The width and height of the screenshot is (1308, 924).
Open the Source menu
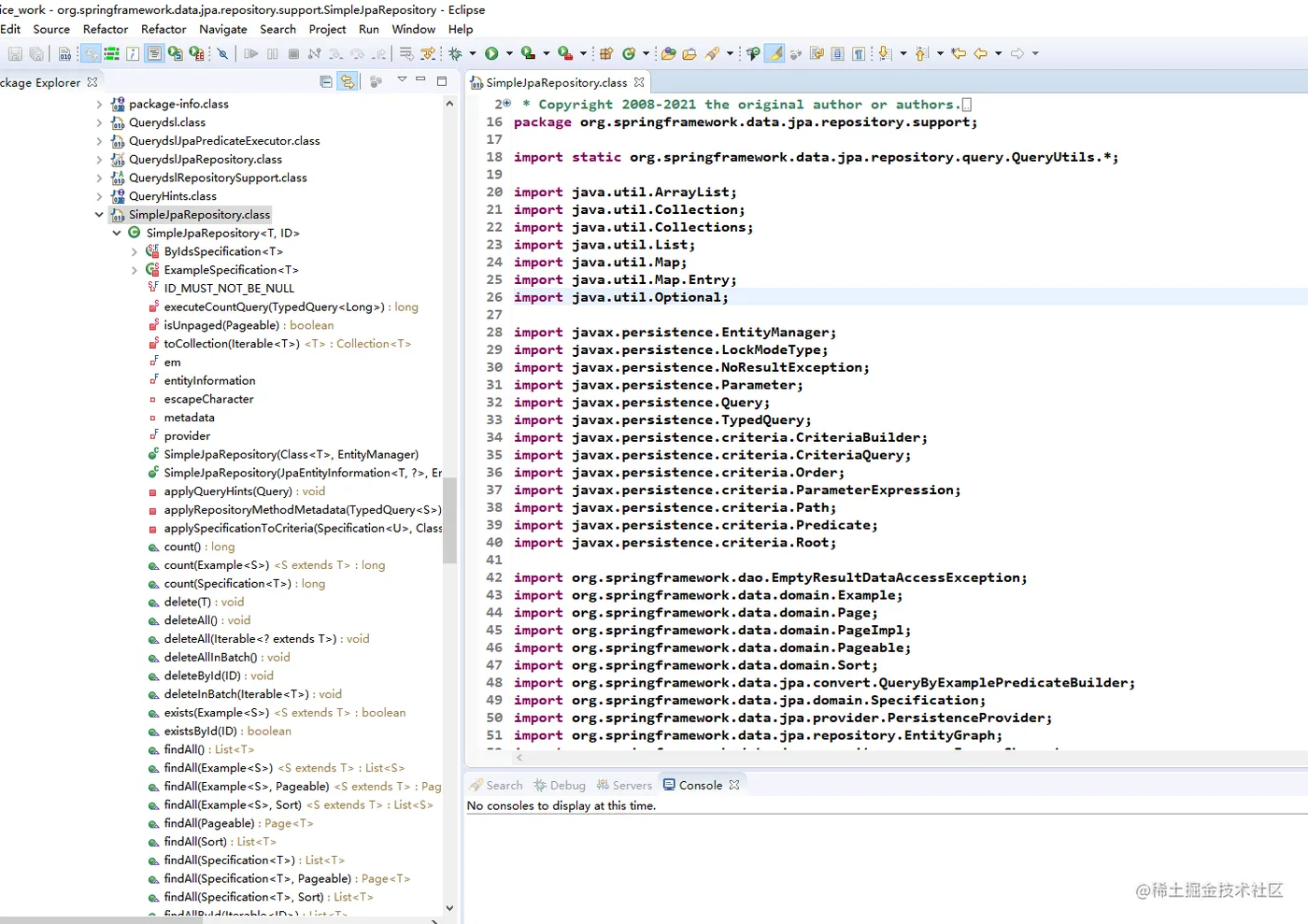coord(51,29)
